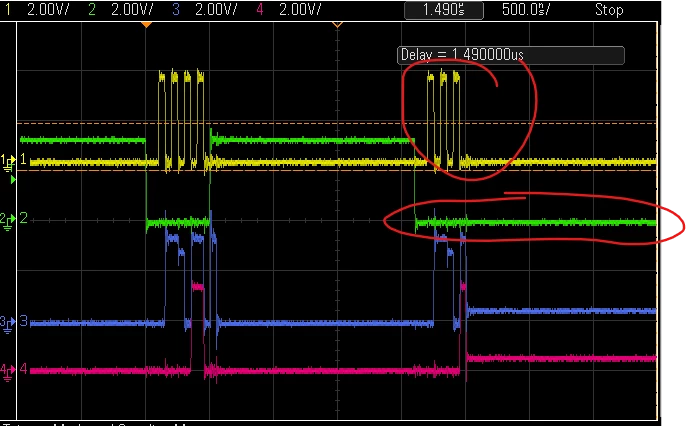Click the Stop run status indicator
This screenshot has width=687, height=426.
pos(609,10)
